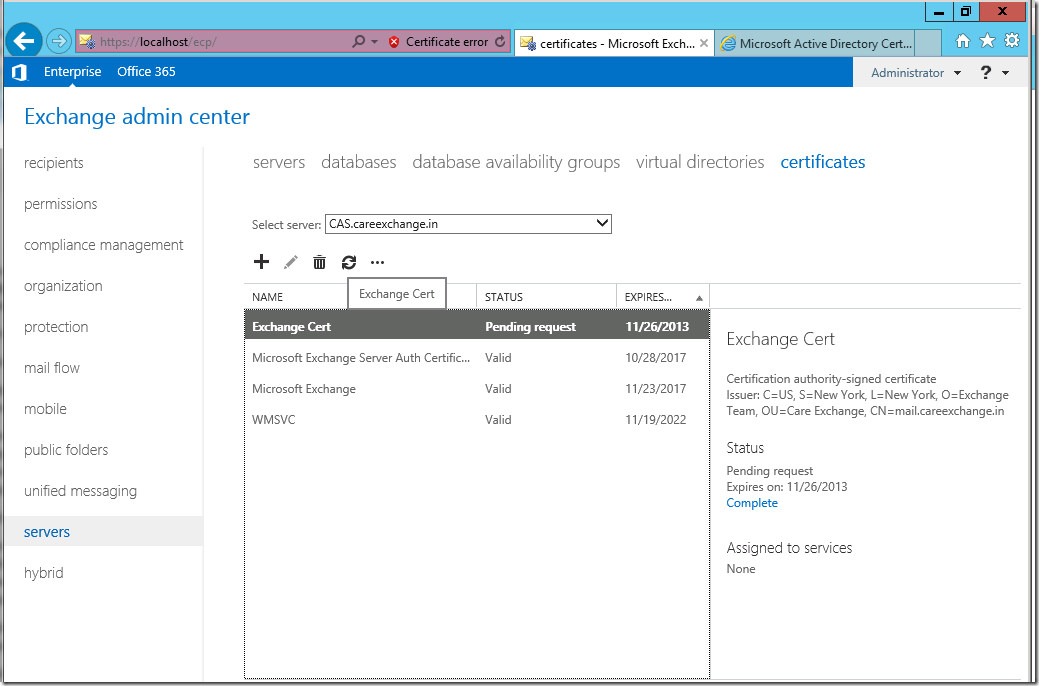Image resolution: width=1039 pixels, height=686 pixels.
Task: Open public folders in sidebar
Action: (66, 450)
